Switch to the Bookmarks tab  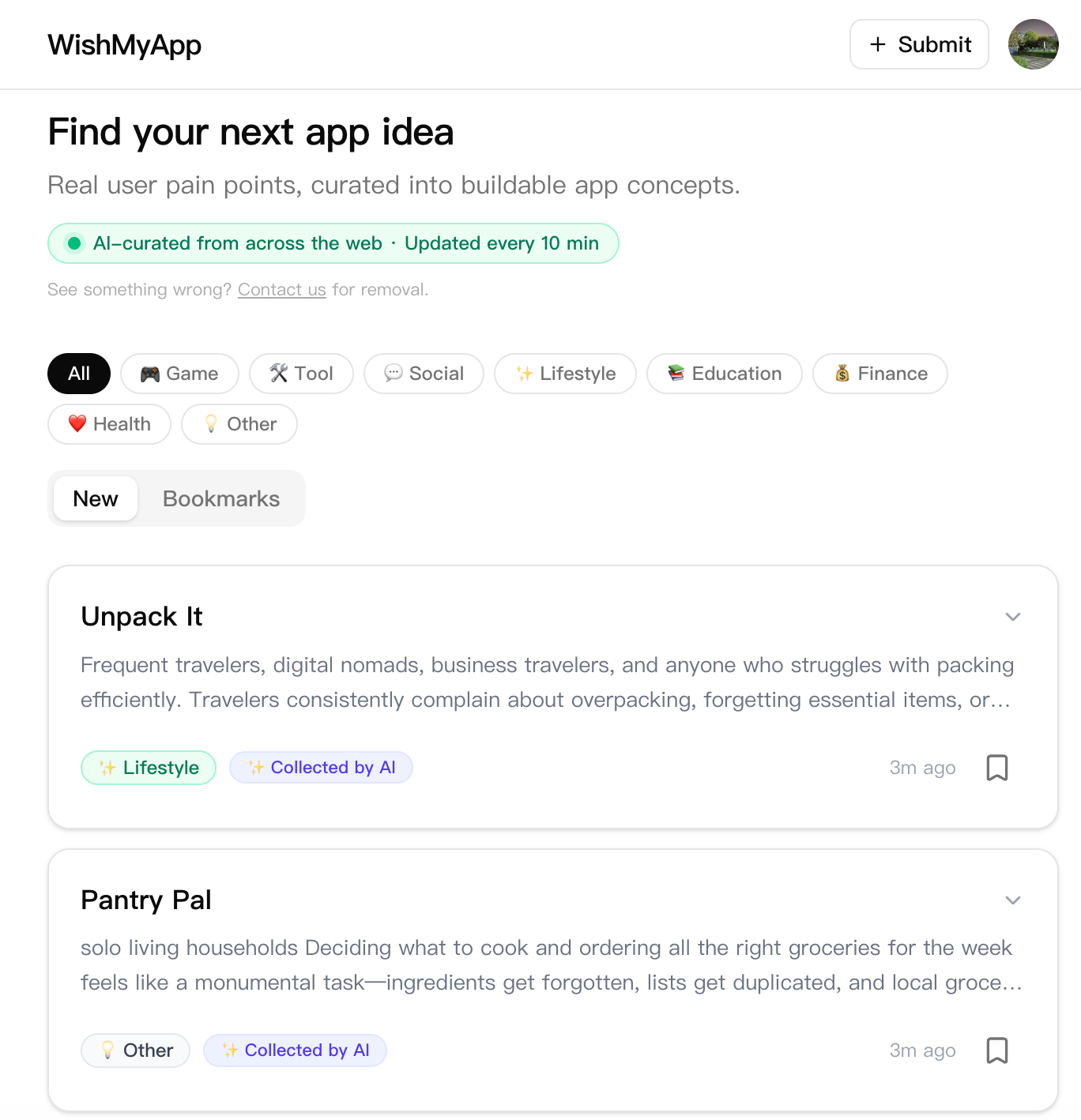click(x=220, y=498)
